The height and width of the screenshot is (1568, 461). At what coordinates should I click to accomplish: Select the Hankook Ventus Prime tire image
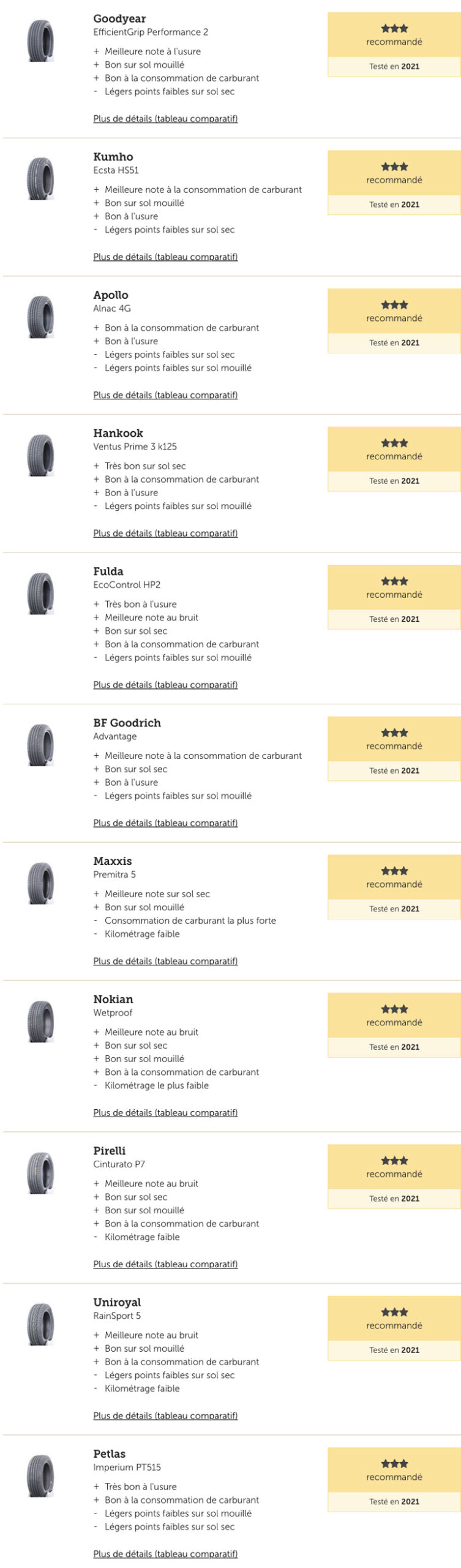[40, 455]
